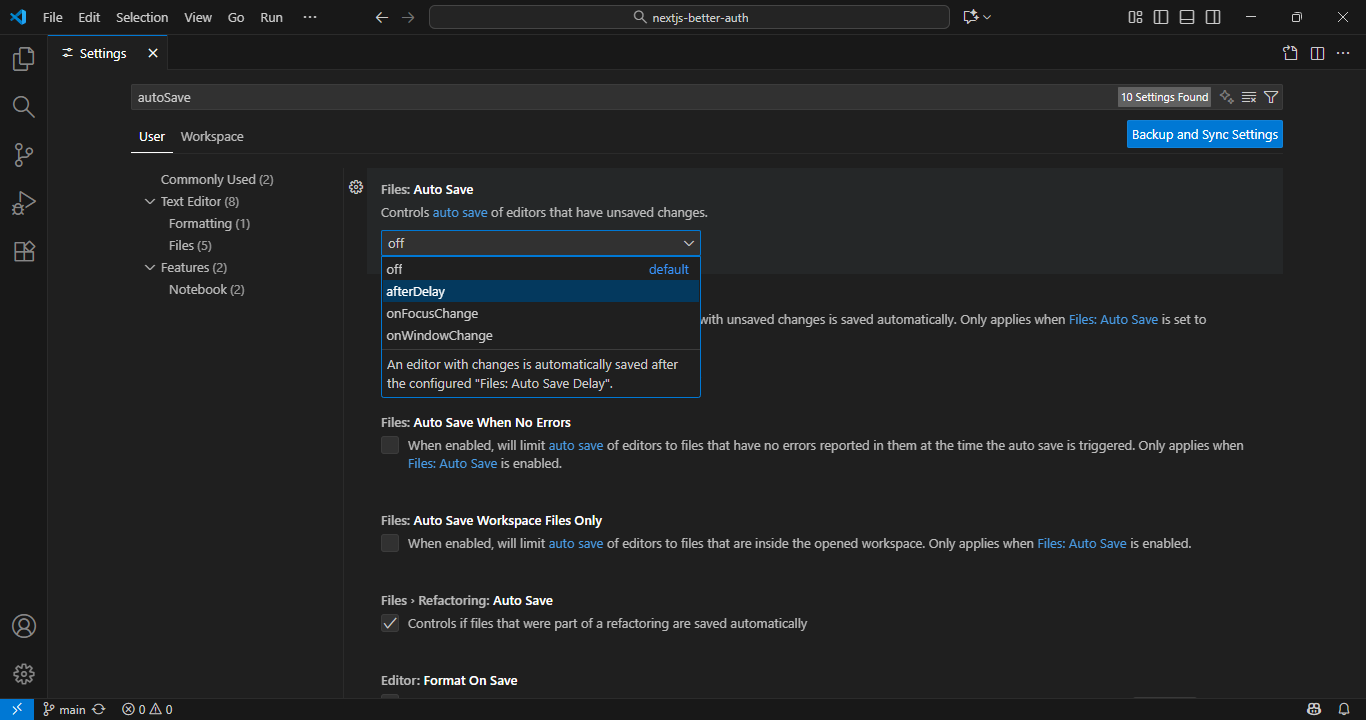This screenshot has height=720, width=1366.
Task: Open the Explorer view in activity bar
Action: pos(23,59)
